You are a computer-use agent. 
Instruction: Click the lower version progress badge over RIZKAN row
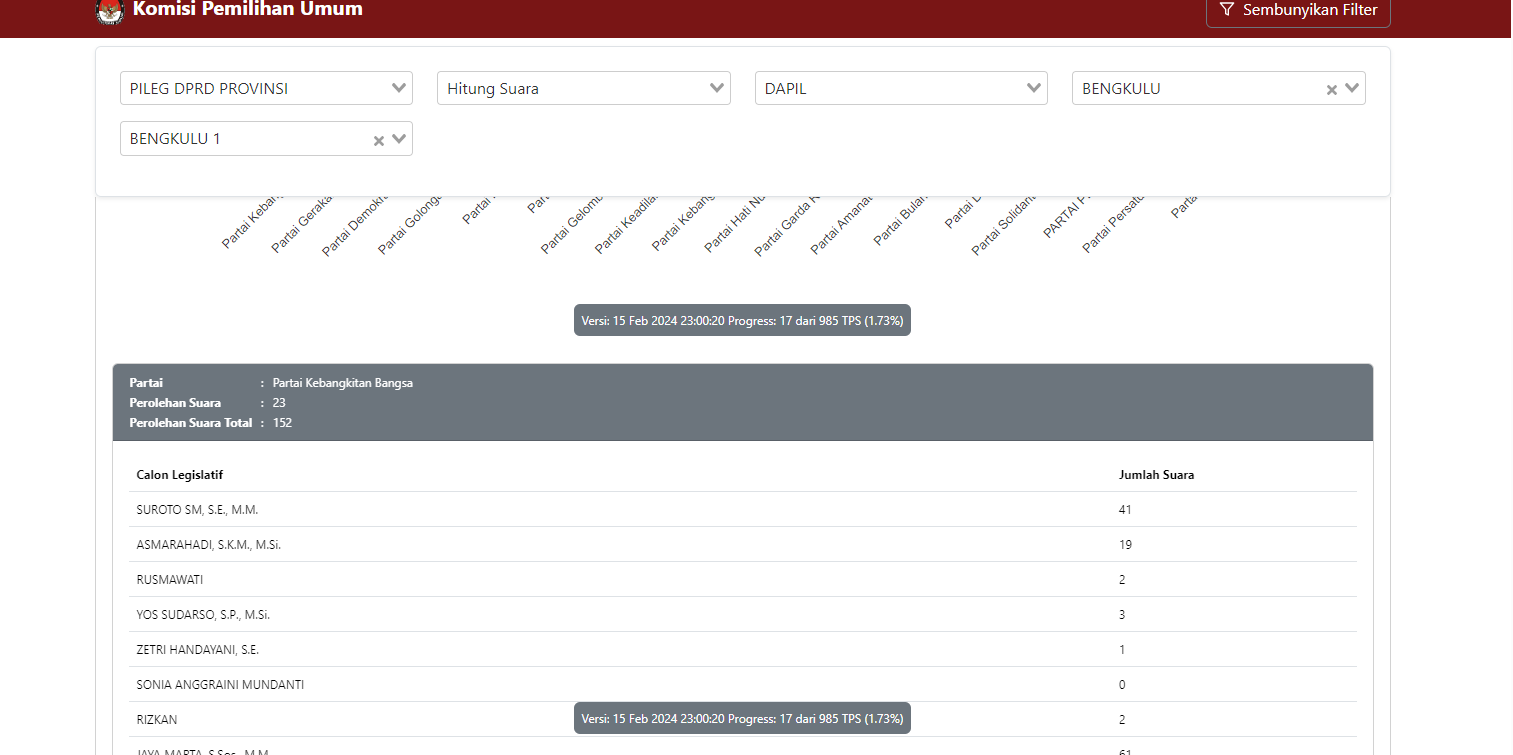coord(742,718)
